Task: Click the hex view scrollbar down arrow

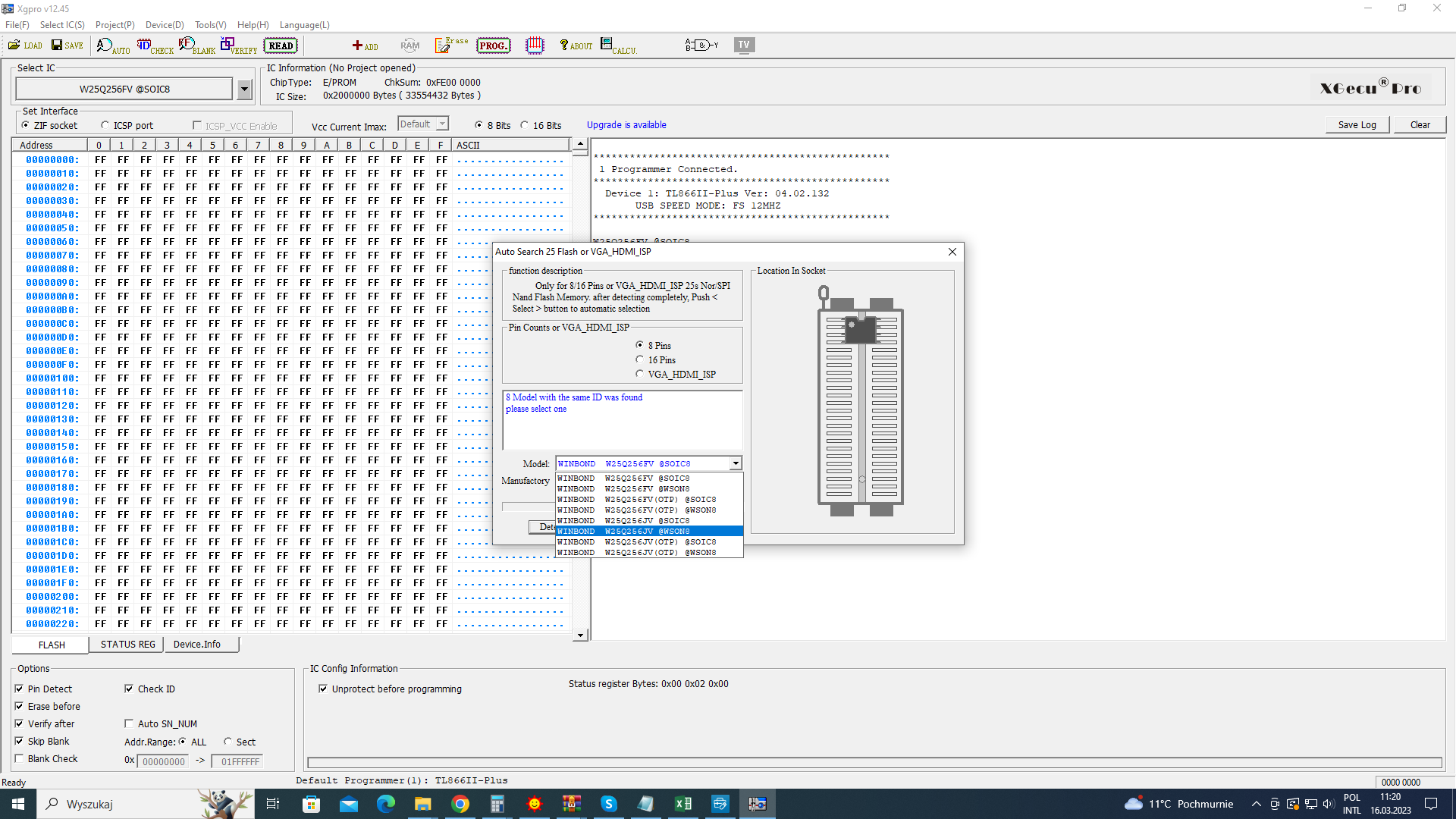Action: coord(580,635)
